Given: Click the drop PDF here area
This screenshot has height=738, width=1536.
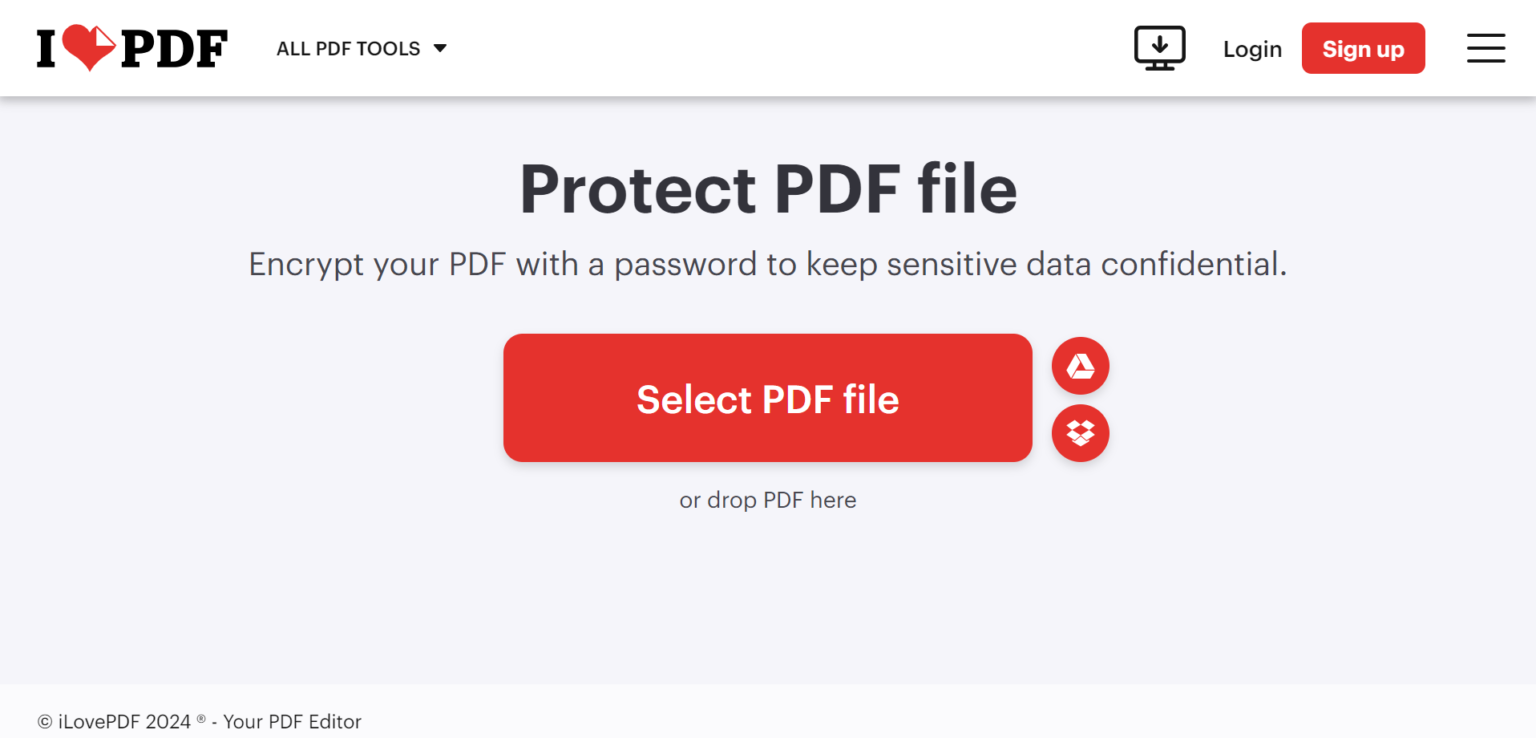Looking at the screenshot, I should (767, 499).
